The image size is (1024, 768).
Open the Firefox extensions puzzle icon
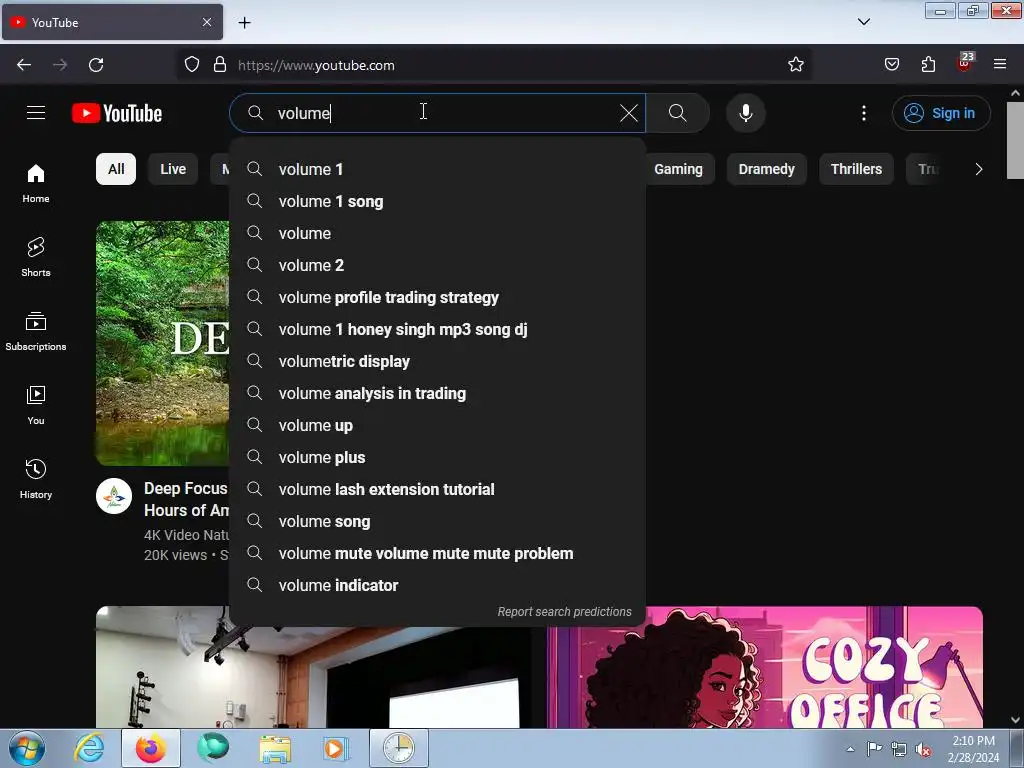click(928, 65)
